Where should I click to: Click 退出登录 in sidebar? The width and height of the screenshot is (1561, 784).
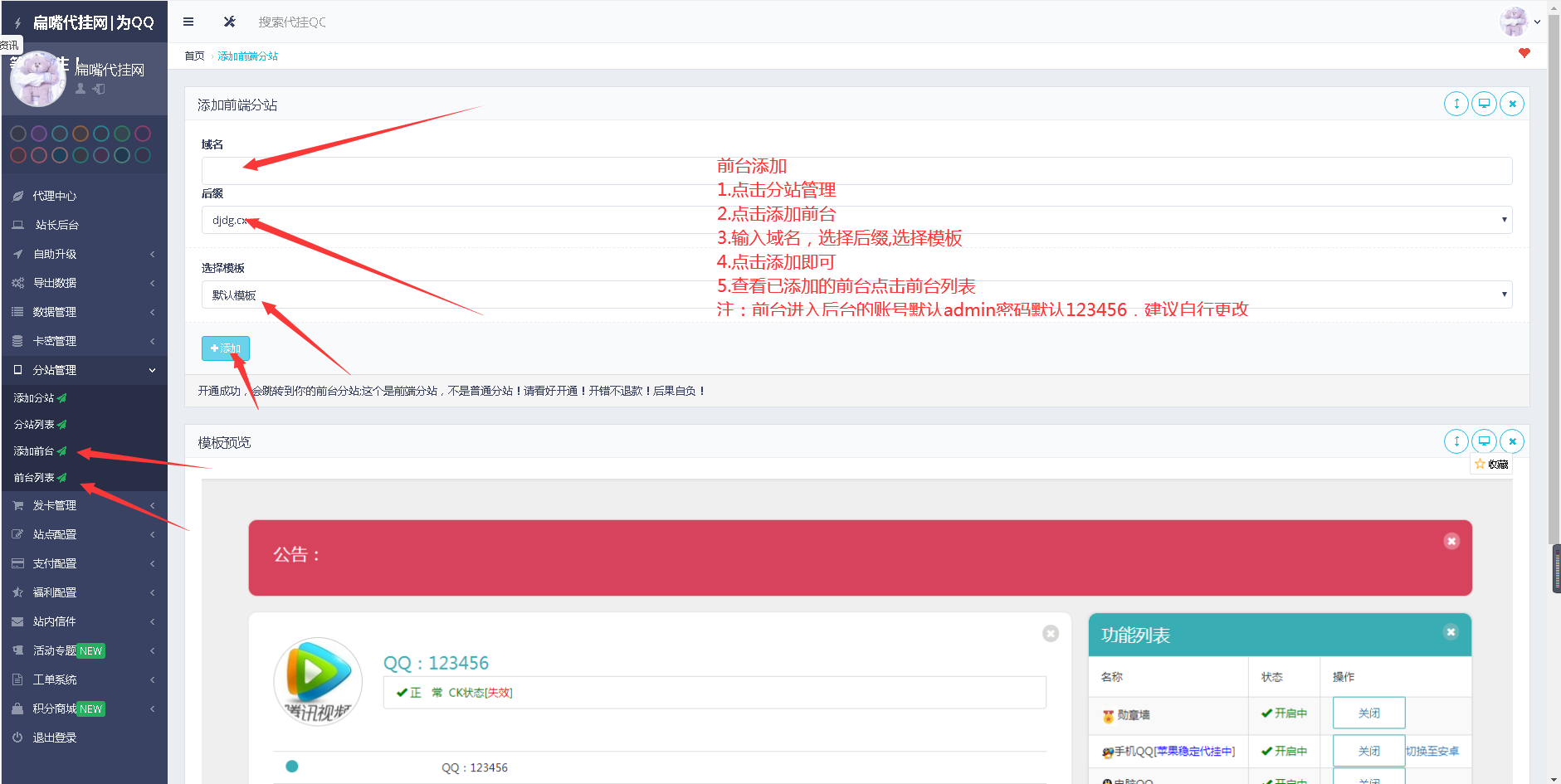(x=84, y=738)
